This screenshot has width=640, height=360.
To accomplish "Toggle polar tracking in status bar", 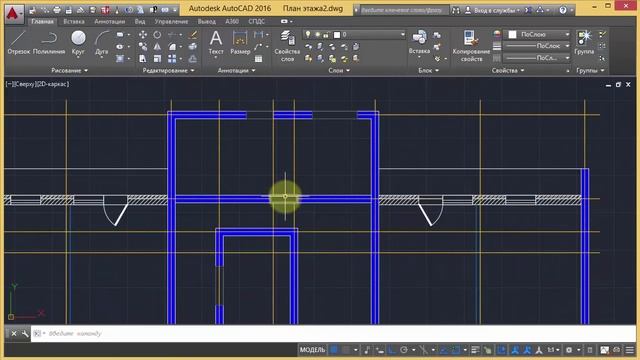I will pyautogui.click(x=404, y=350).
